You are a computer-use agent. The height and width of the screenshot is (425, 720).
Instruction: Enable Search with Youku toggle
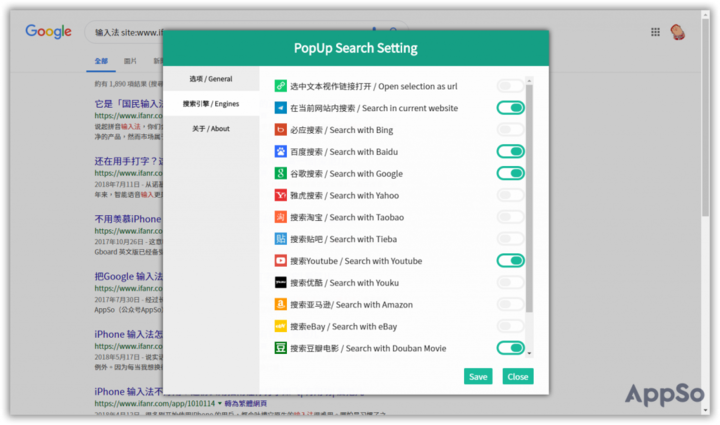click(510, 282)
